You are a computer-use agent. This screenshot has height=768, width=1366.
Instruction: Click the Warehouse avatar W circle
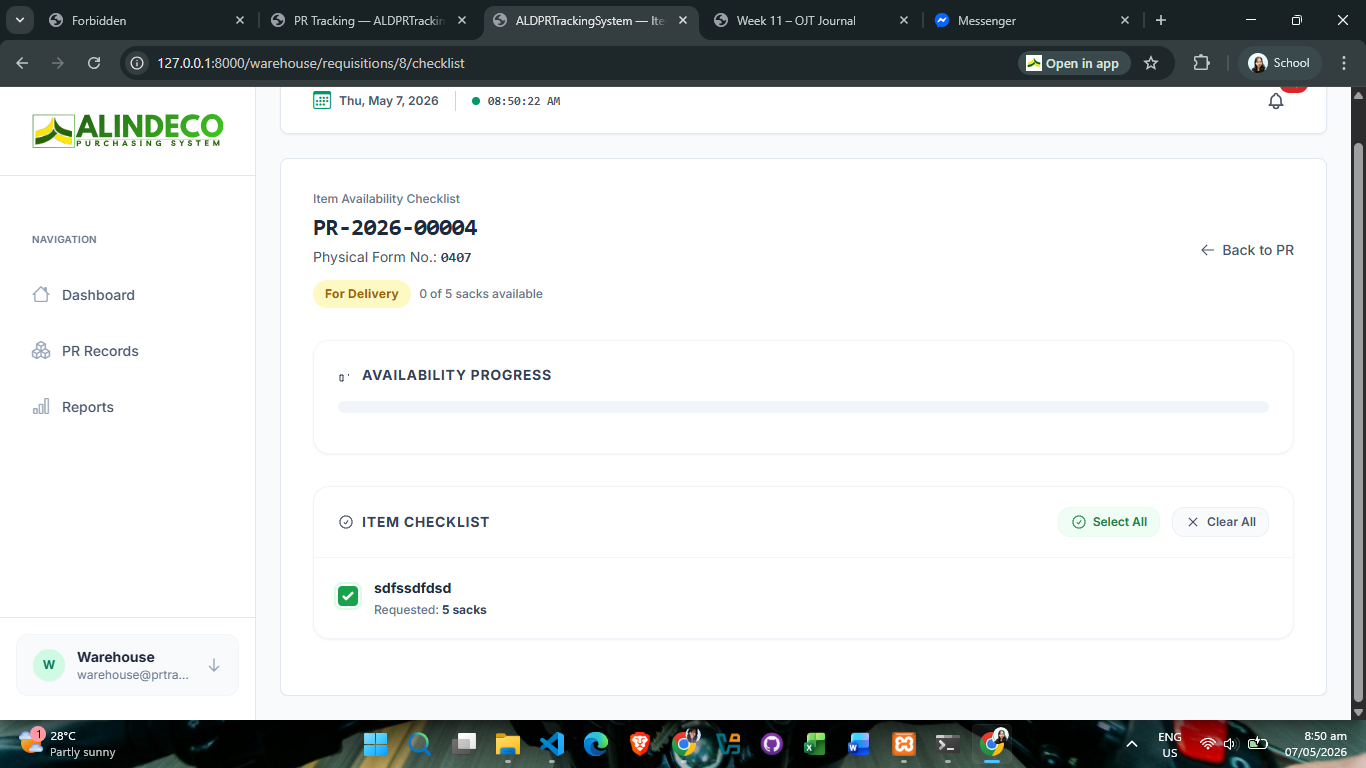click(49, 665)
